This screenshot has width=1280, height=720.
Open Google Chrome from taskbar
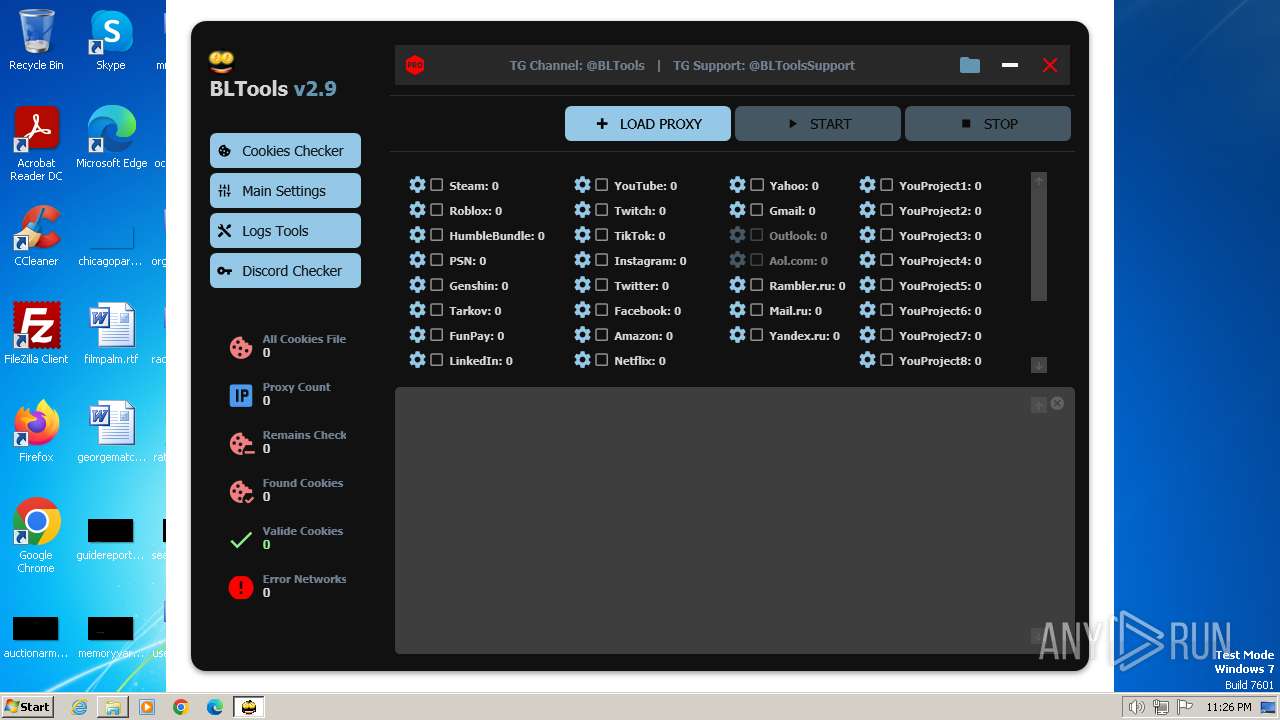coord(181,707)
